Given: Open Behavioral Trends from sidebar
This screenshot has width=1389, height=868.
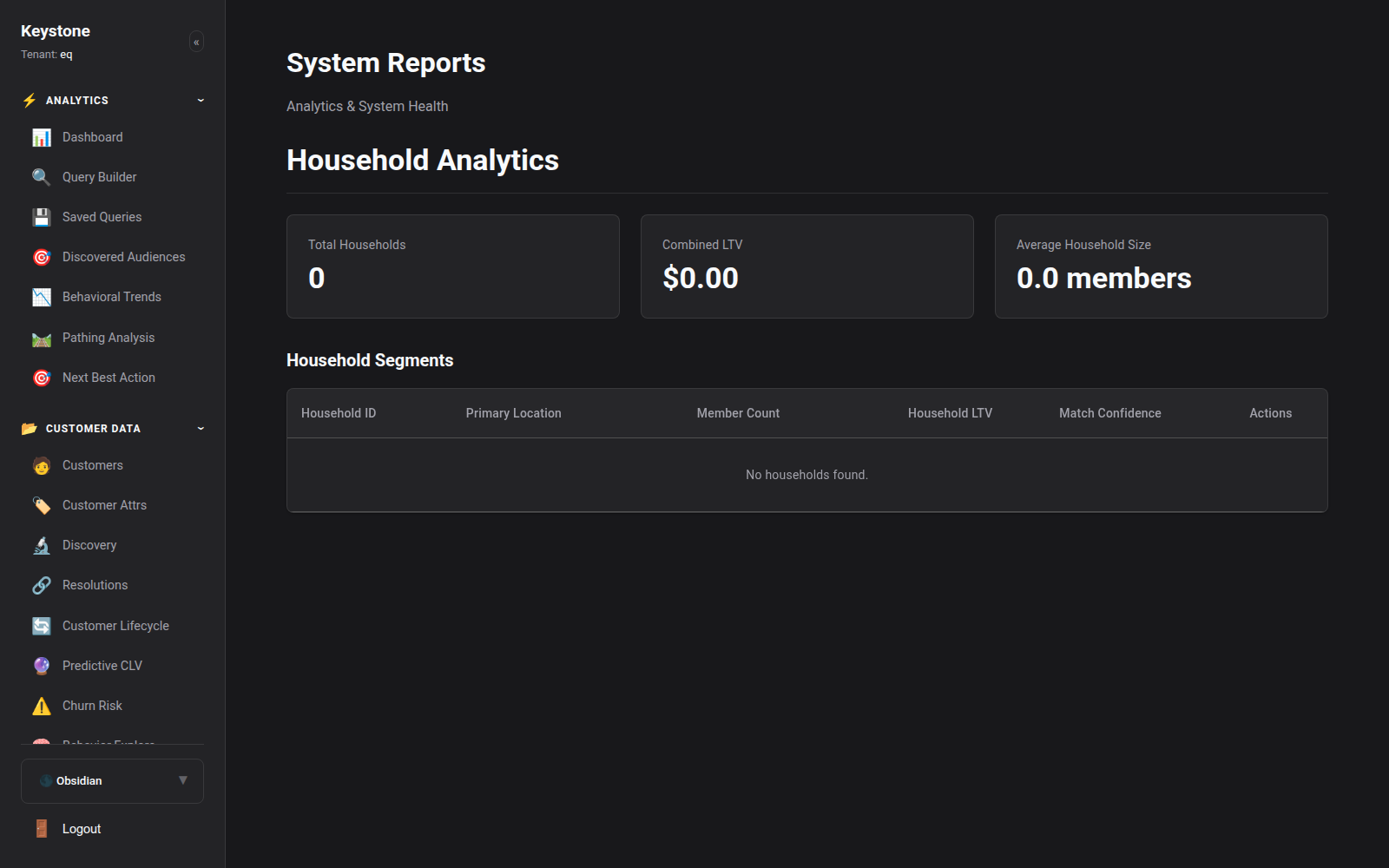Looking at the screenshot, I should point(112,297).
